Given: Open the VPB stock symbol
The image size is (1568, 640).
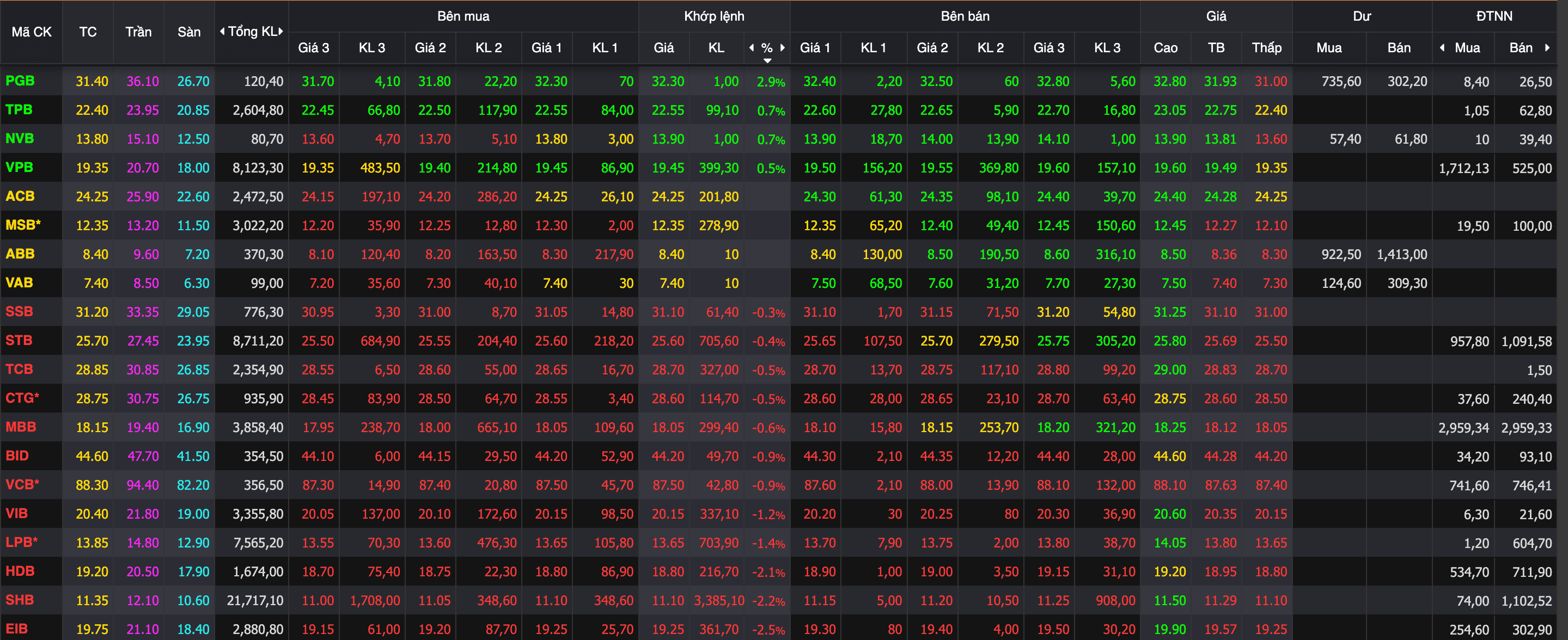Looking at the screenshot, I should coord(19,167).
